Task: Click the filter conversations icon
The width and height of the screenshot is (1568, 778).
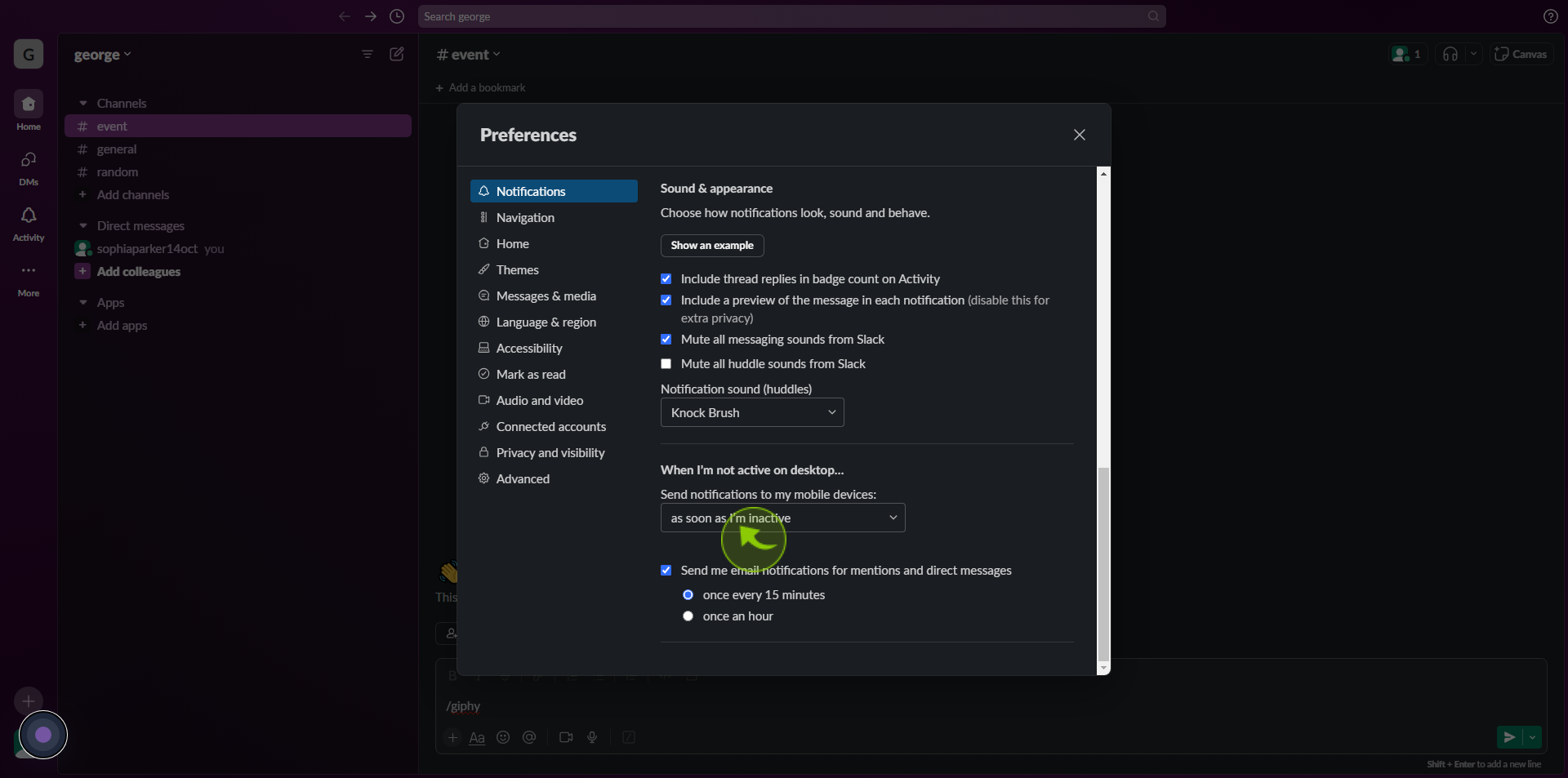Action: [x=367, y=54]
